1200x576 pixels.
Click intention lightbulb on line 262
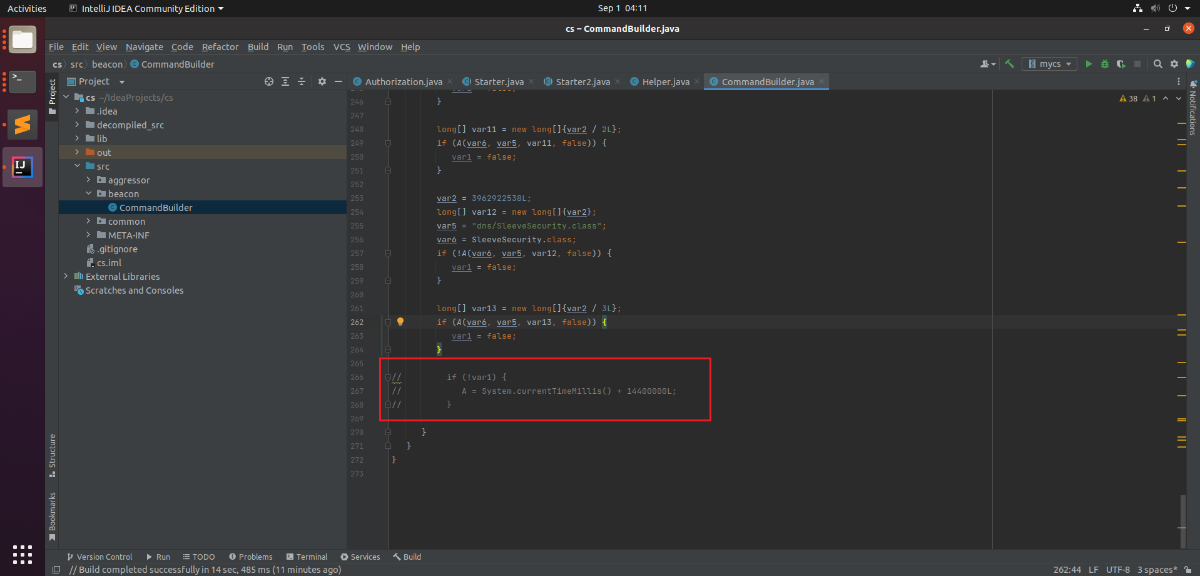[400, 322]
